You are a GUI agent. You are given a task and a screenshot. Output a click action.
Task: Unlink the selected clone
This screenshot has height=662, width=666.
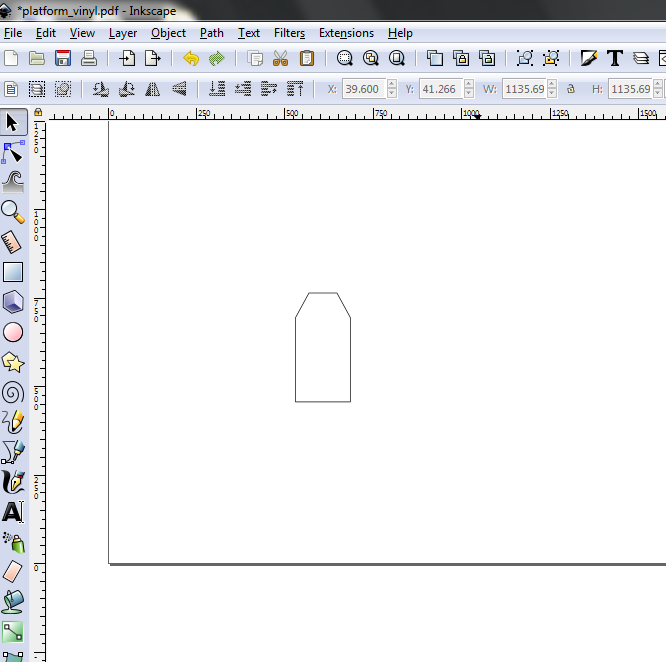[x=487, y=58]
